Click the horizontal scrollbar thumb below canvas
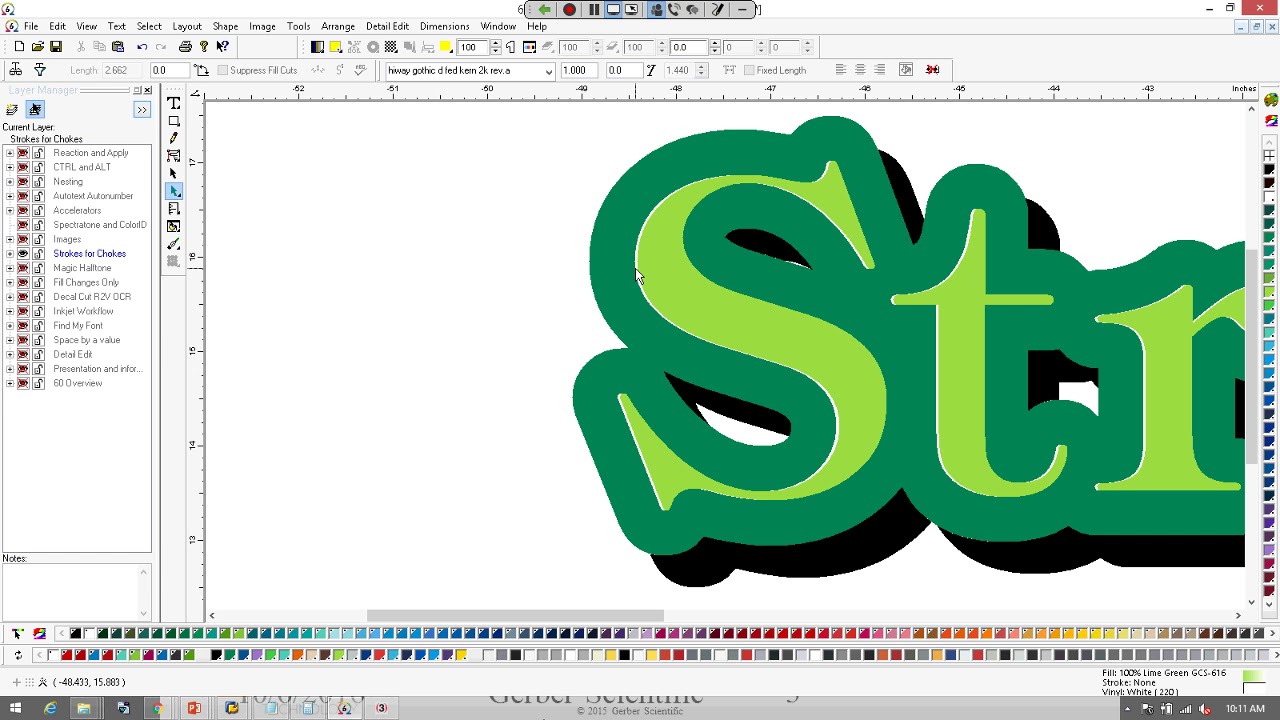Viewport: 1280px width, 720px height. point(515,615)
